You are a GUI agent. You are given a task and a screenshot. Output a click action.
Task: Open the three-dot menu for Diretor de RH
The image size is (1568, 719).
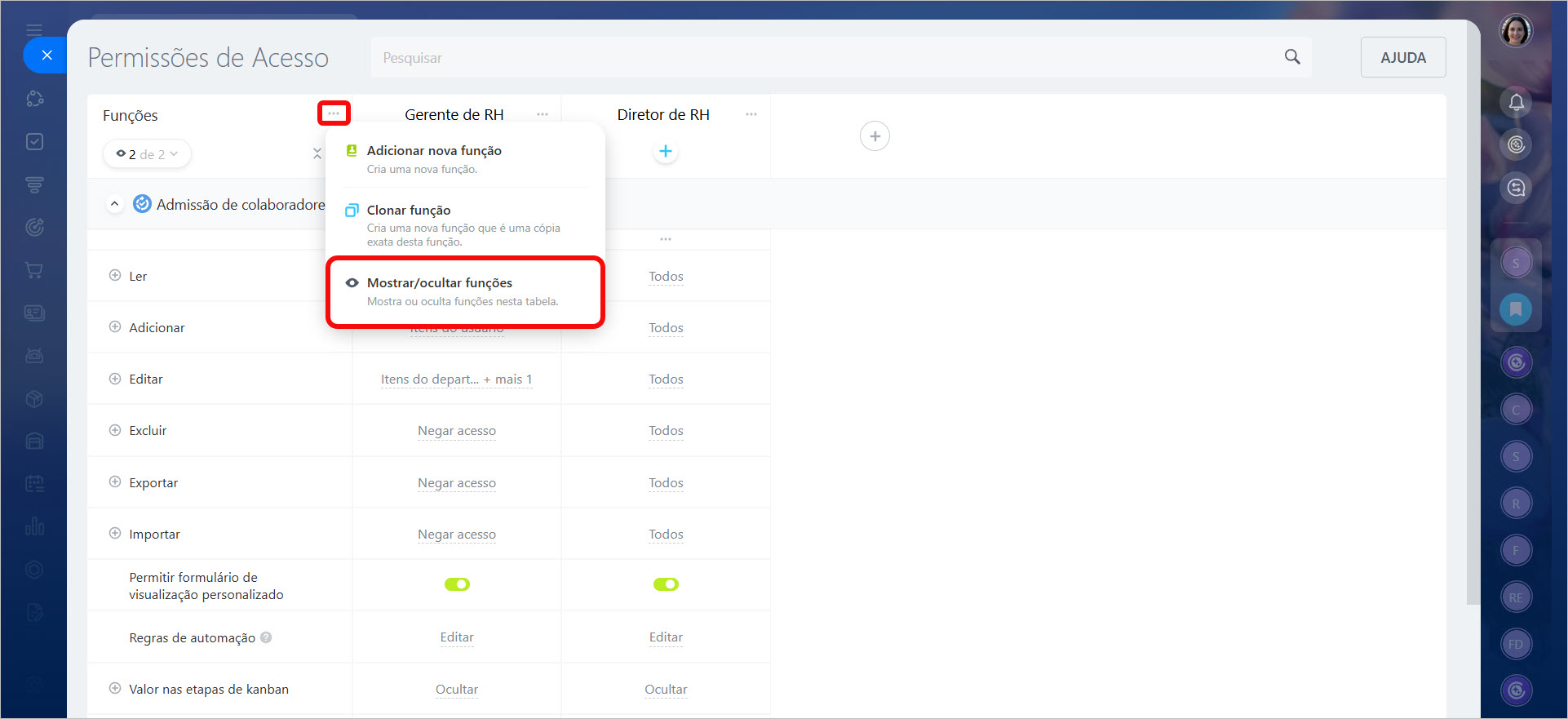click(751, 114)
